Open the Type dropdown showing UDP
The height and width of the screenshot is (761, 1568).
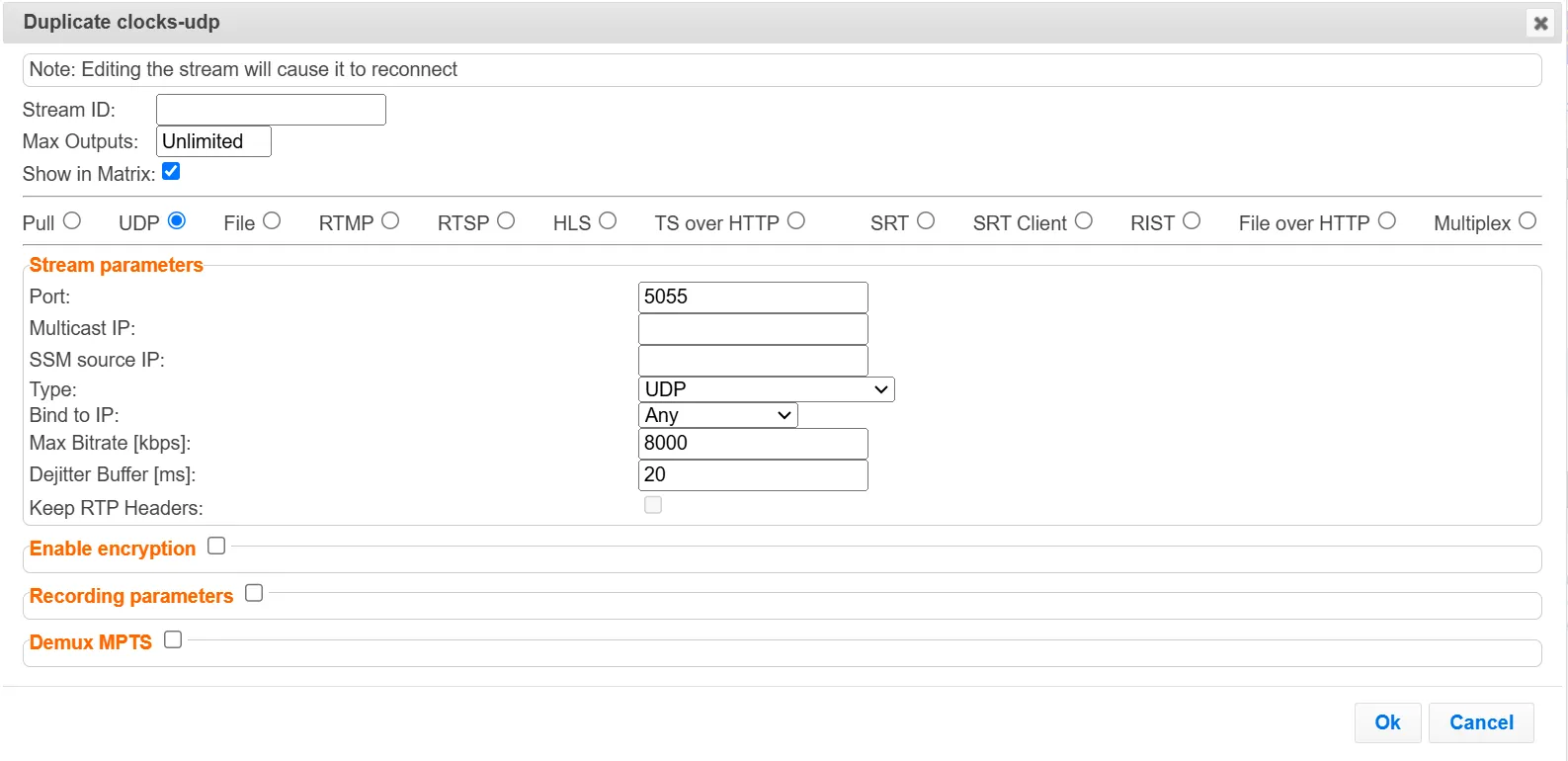tap(767, 389)
